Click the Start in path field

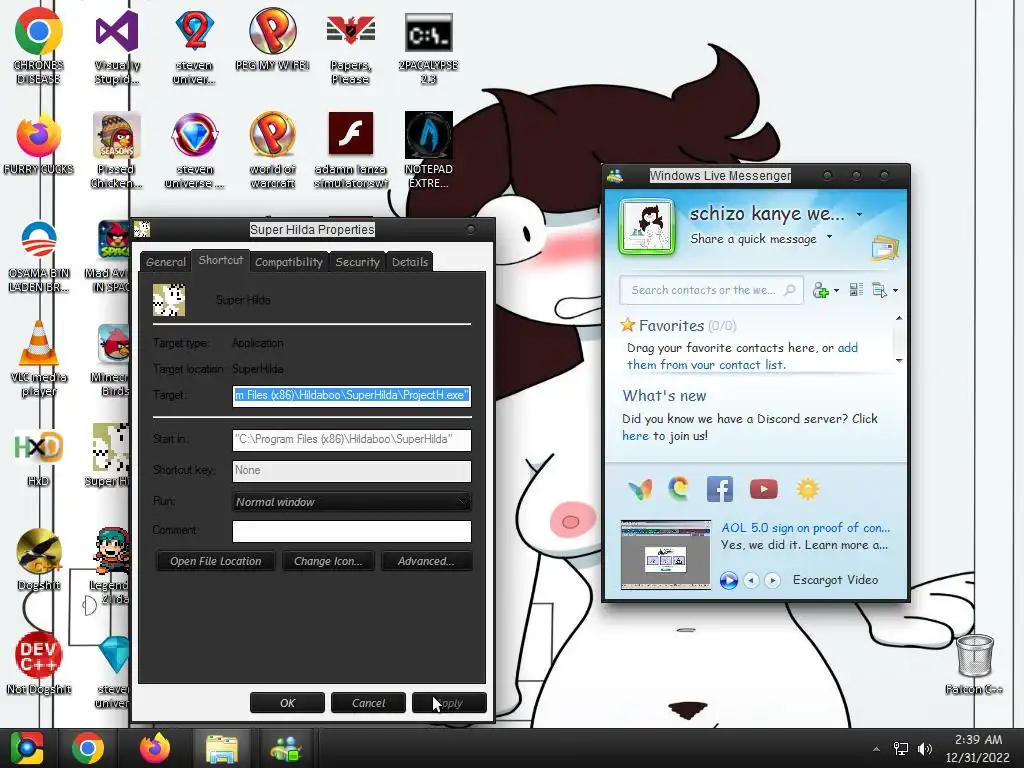pyautogui.click(x=351, y=440)
